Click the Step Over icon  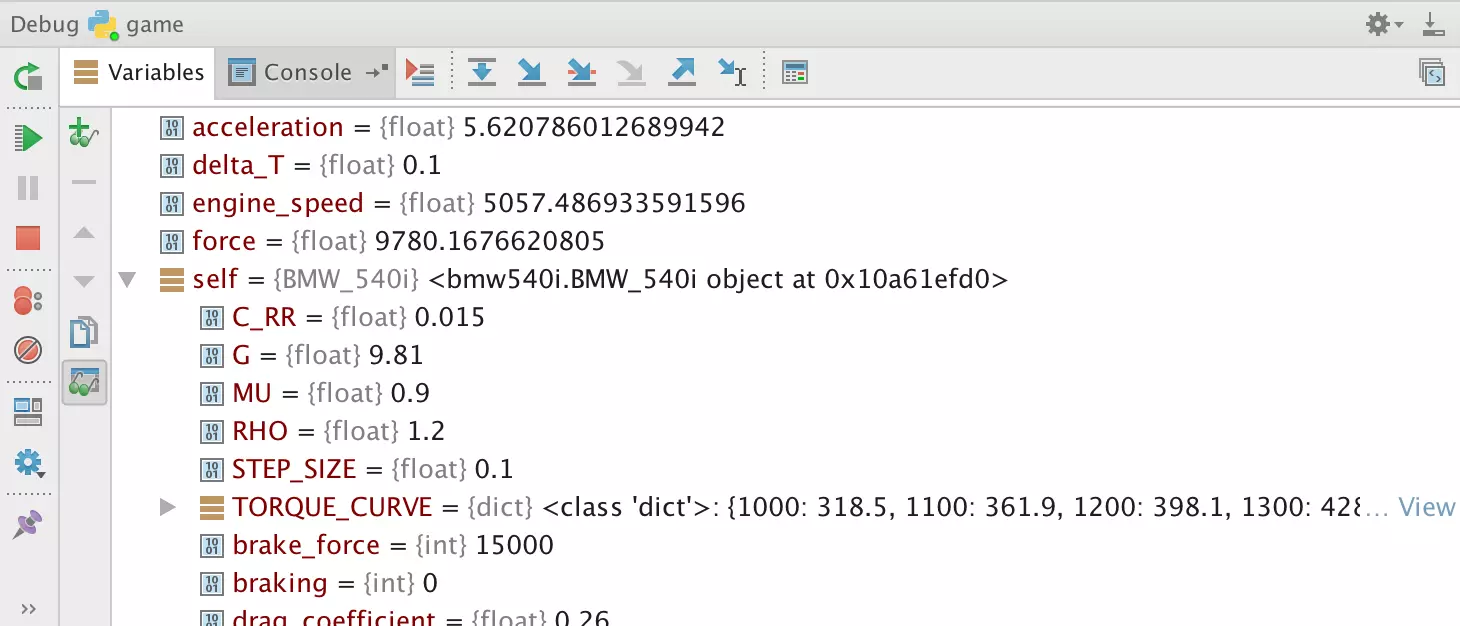click(482, 72)
